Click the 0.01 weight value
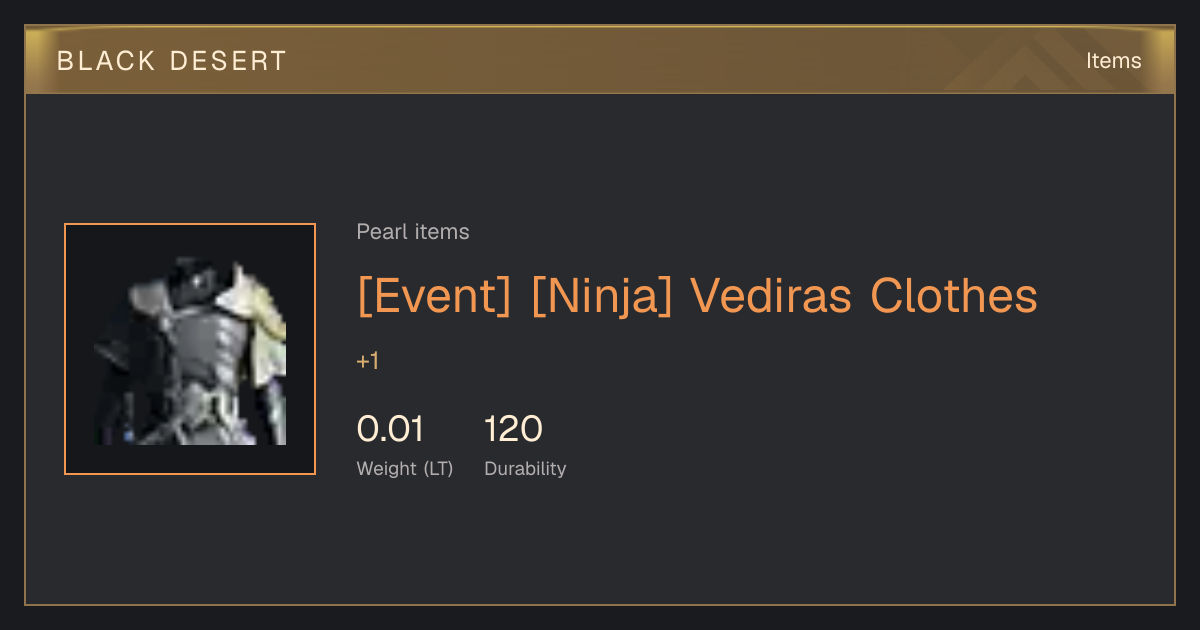The image size is (1200, 630). (390, 429)
